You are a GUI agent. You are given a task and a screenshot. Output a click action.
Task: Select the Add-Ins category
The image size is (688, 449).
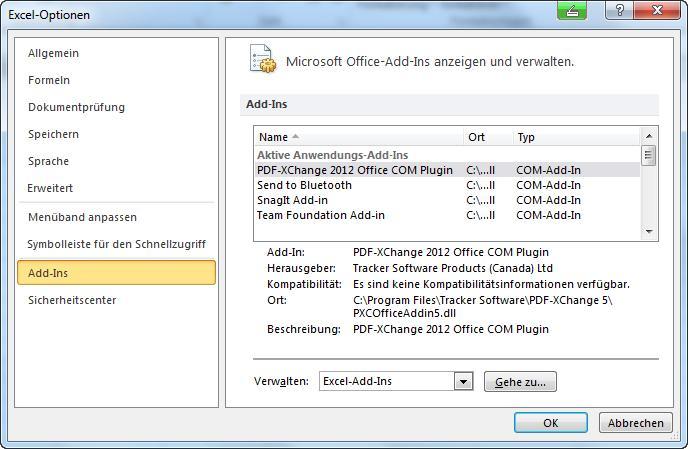116,273
